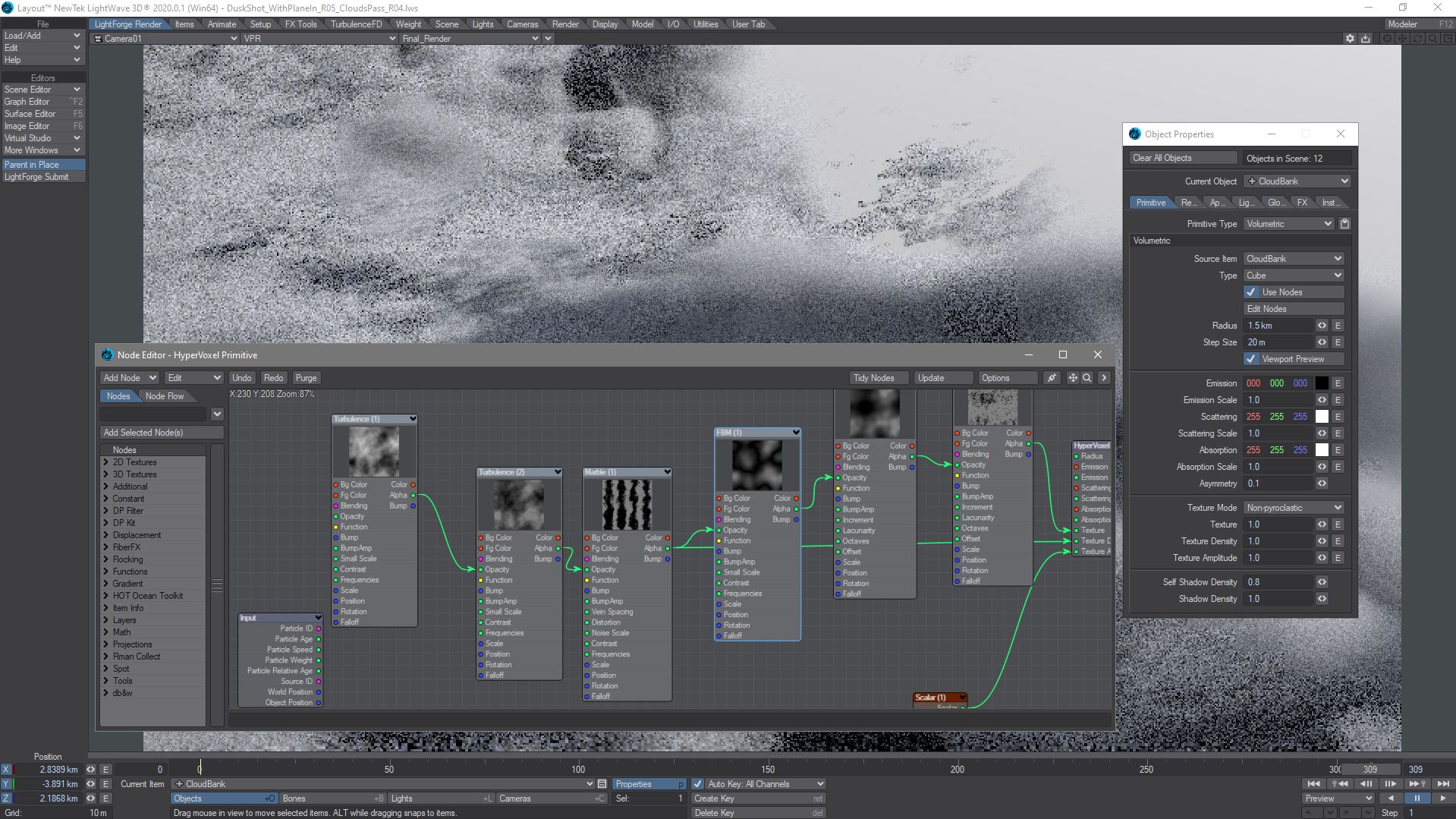Click the X channel toggle button
1456x819 pixels.
point(6,770)
